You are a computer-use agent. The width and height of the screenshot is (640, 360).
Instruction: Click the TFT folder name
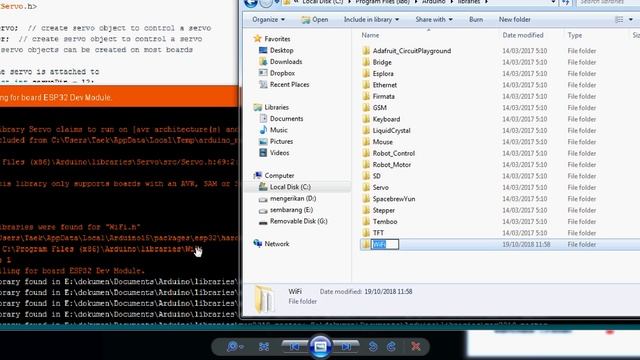(378, 233)
